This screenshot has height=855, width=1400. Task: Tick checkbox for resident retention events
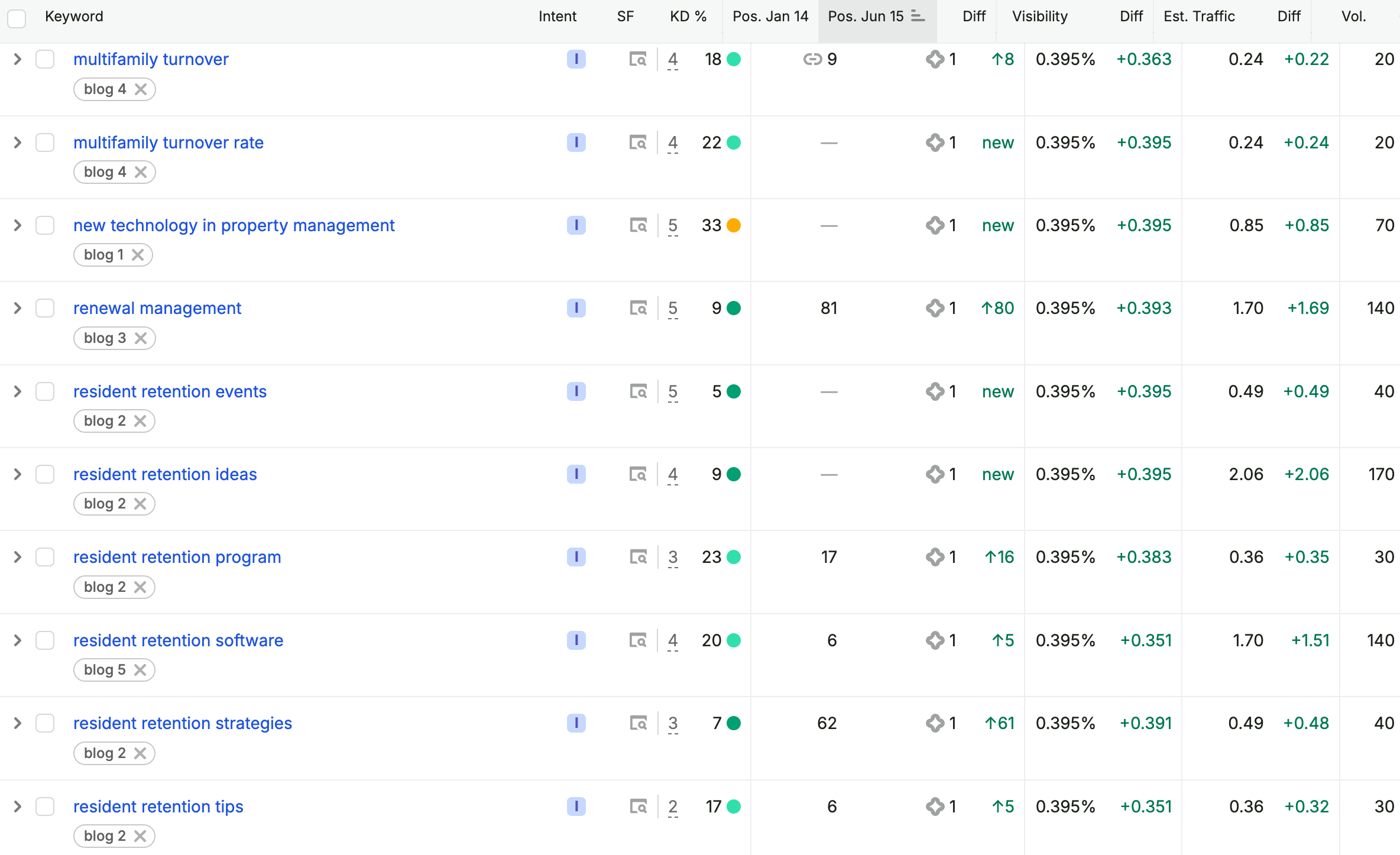(45, 391)
